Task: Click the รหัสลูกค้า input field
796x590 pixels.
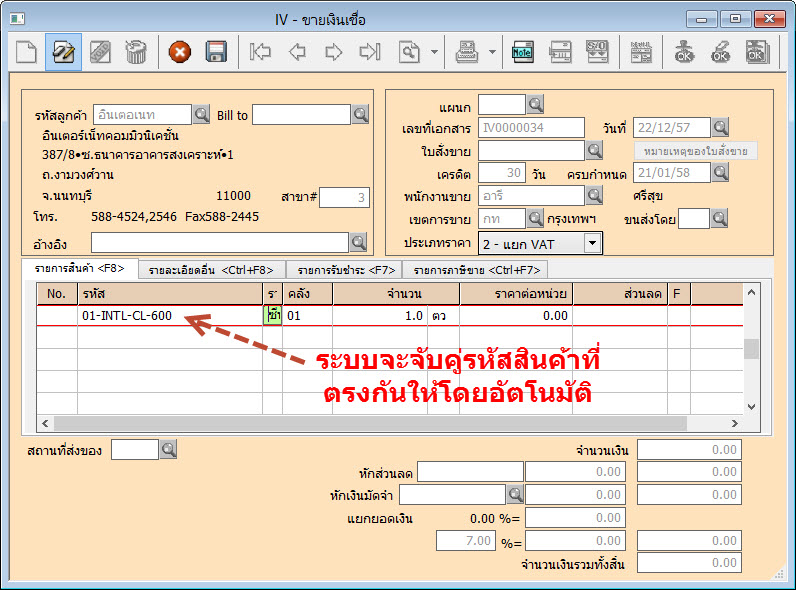Action: pos(142,114)
